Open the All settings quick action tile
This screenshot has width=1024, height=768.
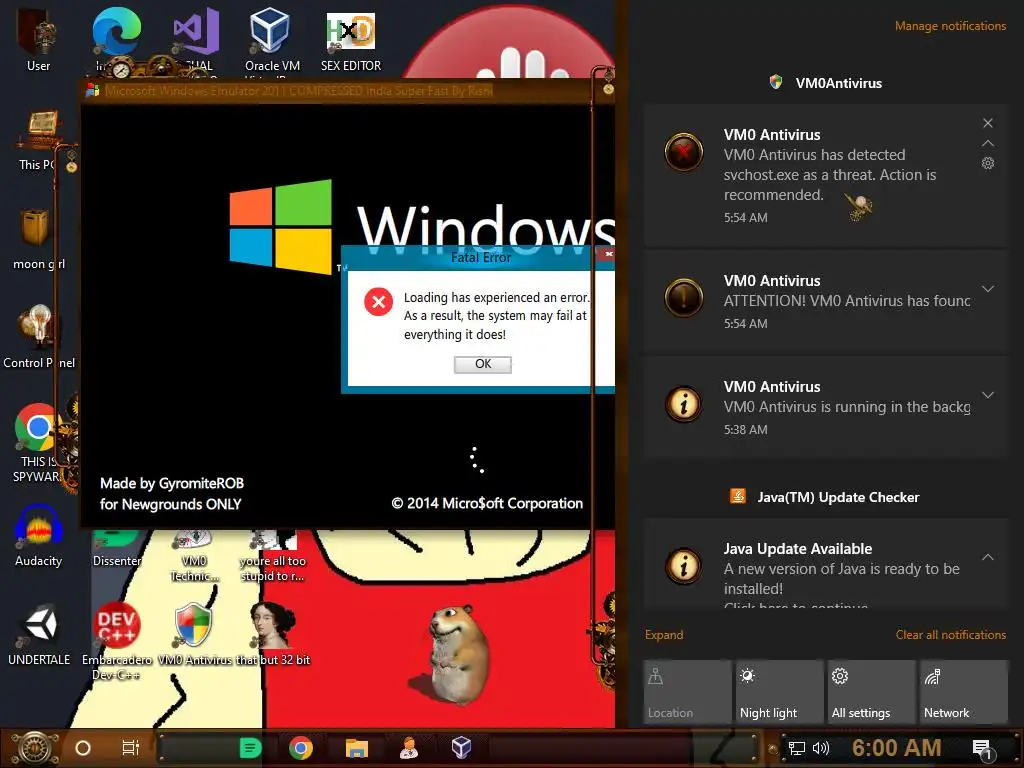tap(872, 692)
